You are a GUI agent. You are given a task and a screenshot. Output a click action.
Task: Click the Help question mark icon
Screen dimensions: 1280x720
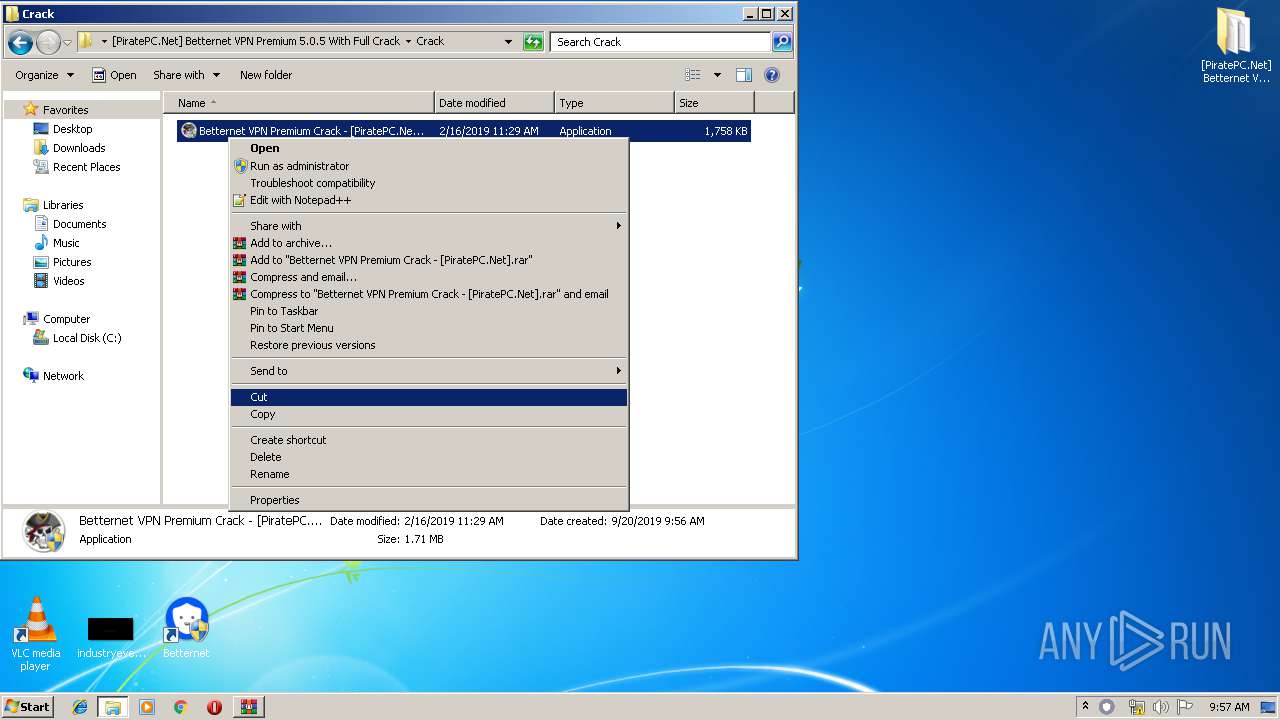771,75
